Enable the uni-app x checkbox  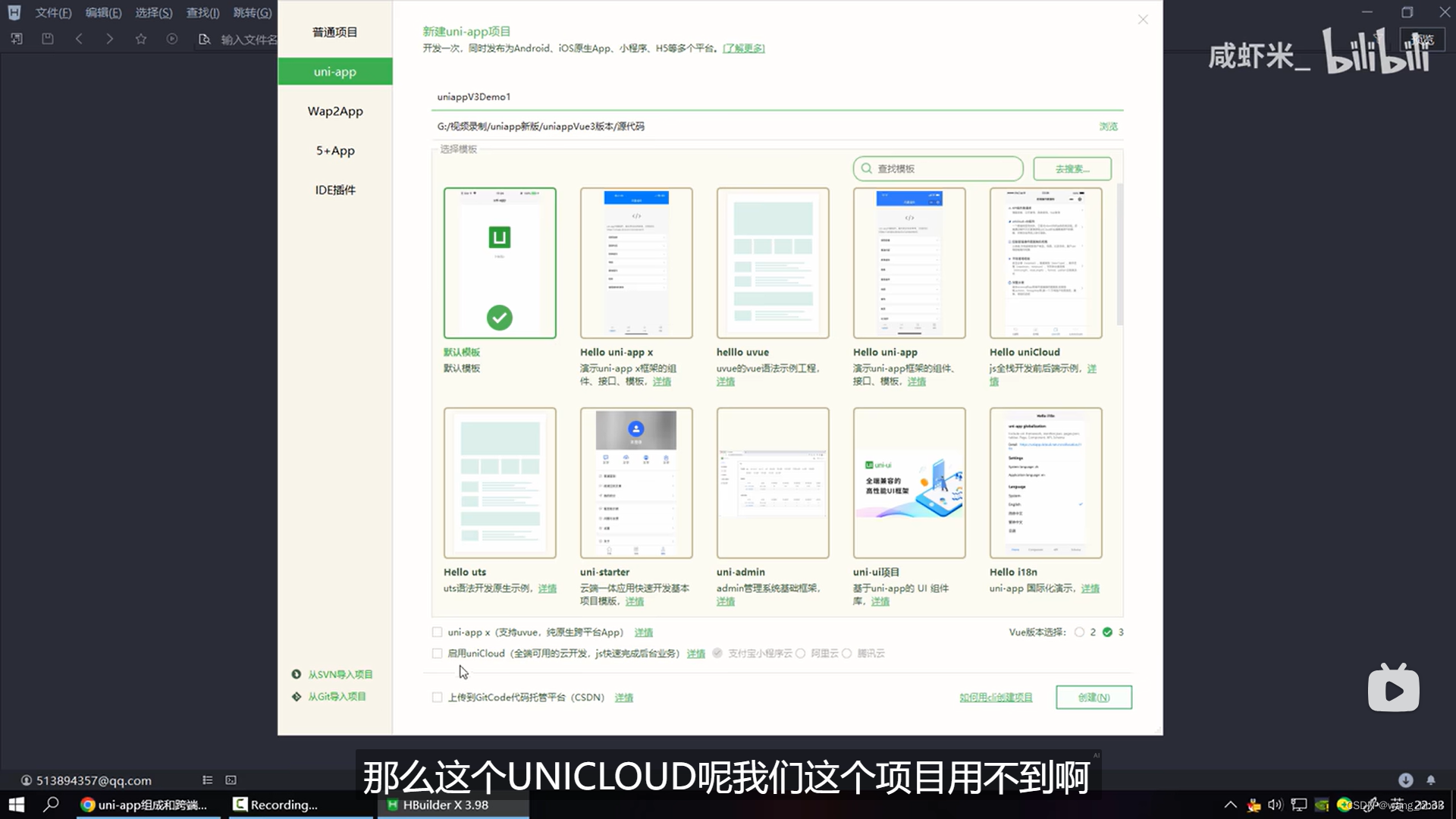(x=437, y=632)
